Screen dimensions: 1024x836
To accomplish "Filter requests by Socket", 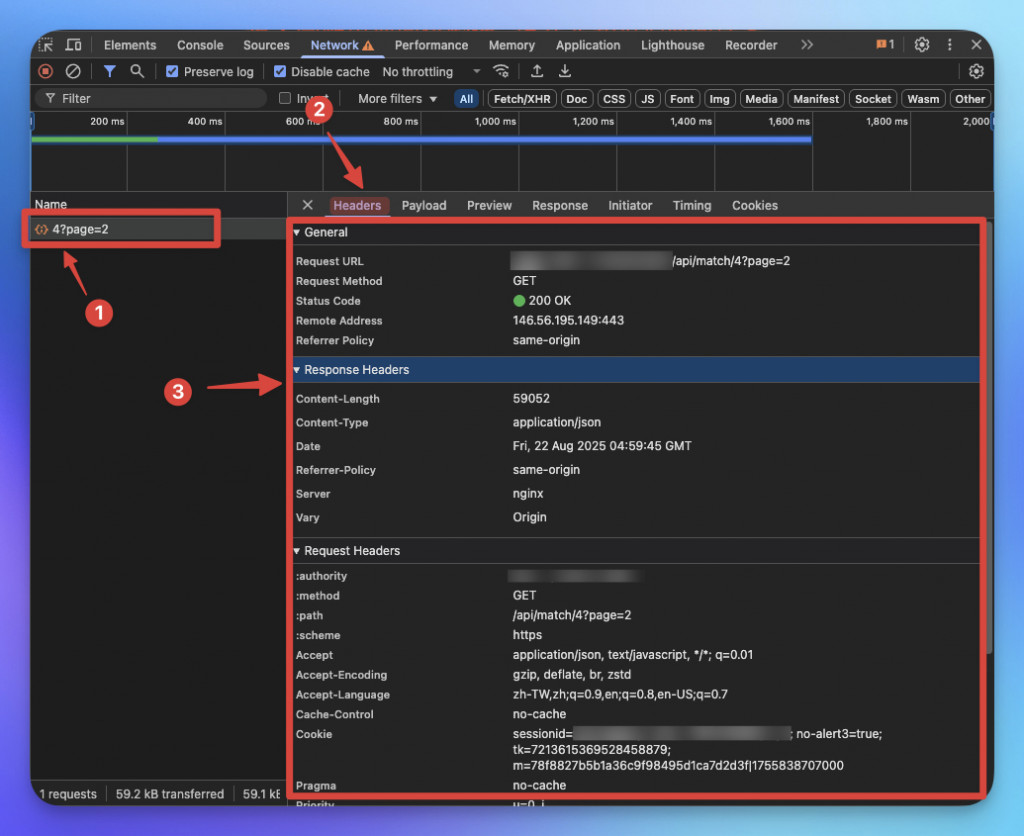I will click(x=872, y=99).
